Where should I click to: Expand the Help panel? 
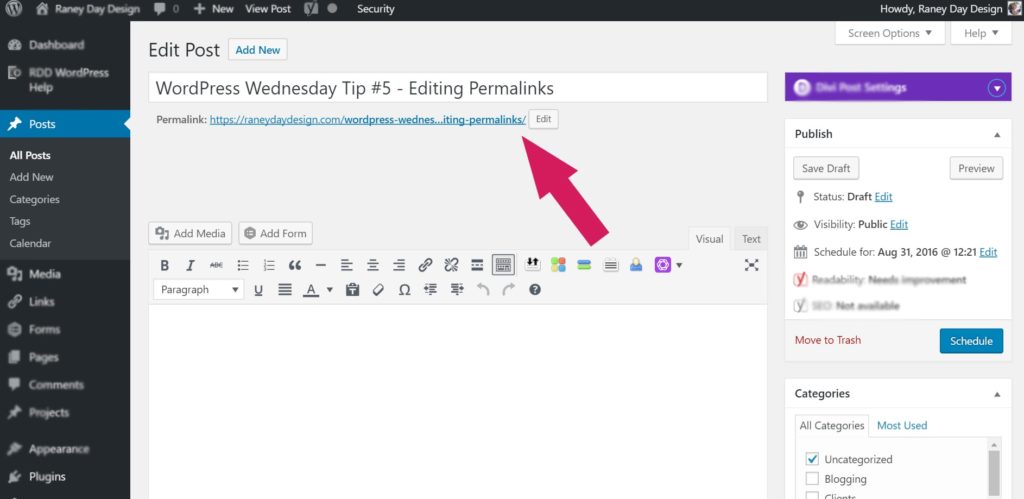(981, 33)
